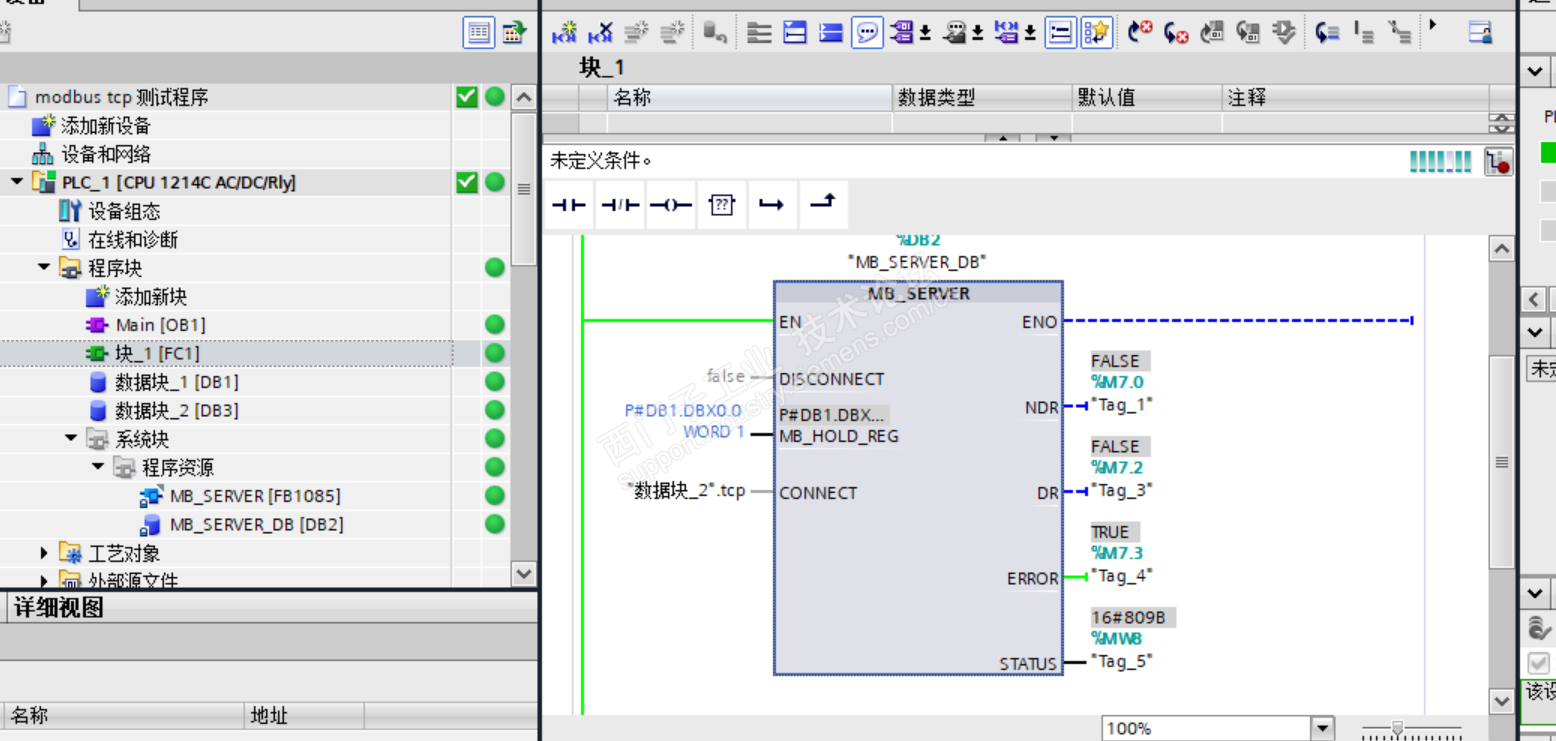Collapse the 程序块 folder
The height and width of the screenshot is (741, 1556).
pyautogui.click(x=44, y=268)
